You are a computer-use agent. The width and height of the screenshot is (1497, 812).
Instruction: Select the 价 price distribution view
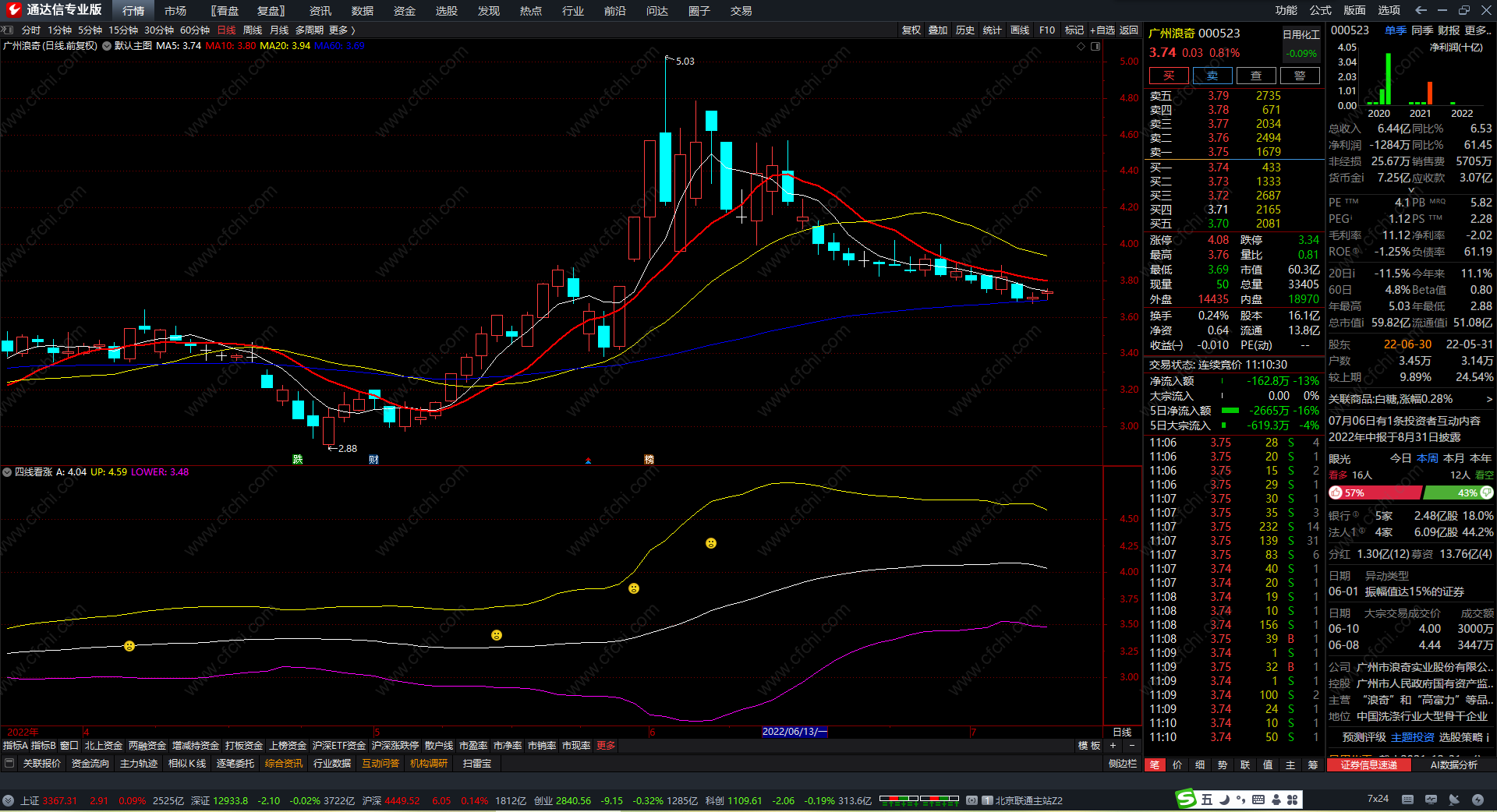pyautogui.click(x=1177, y=764)
